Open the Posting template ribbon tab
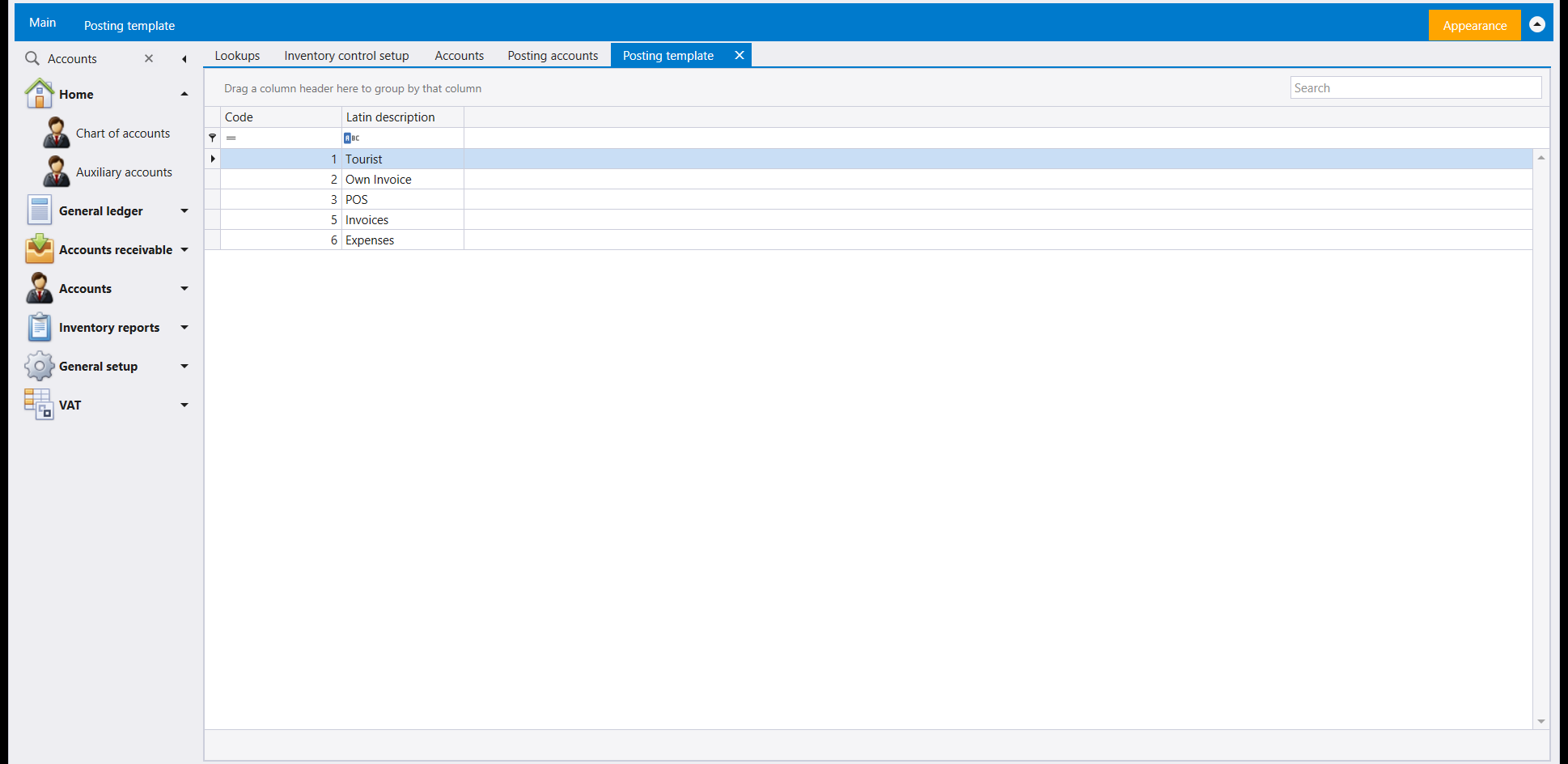This screenshot has width=1568, height=764. [x=129, y=25]
